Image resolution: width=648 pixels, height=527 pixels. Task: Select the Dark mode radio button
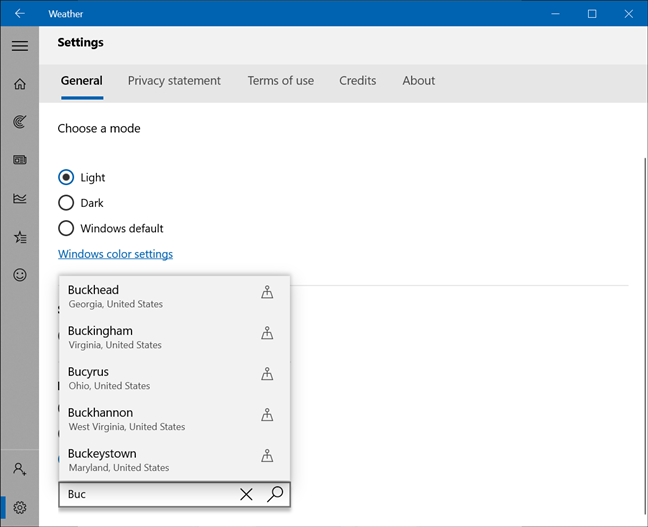click(66, 203)
